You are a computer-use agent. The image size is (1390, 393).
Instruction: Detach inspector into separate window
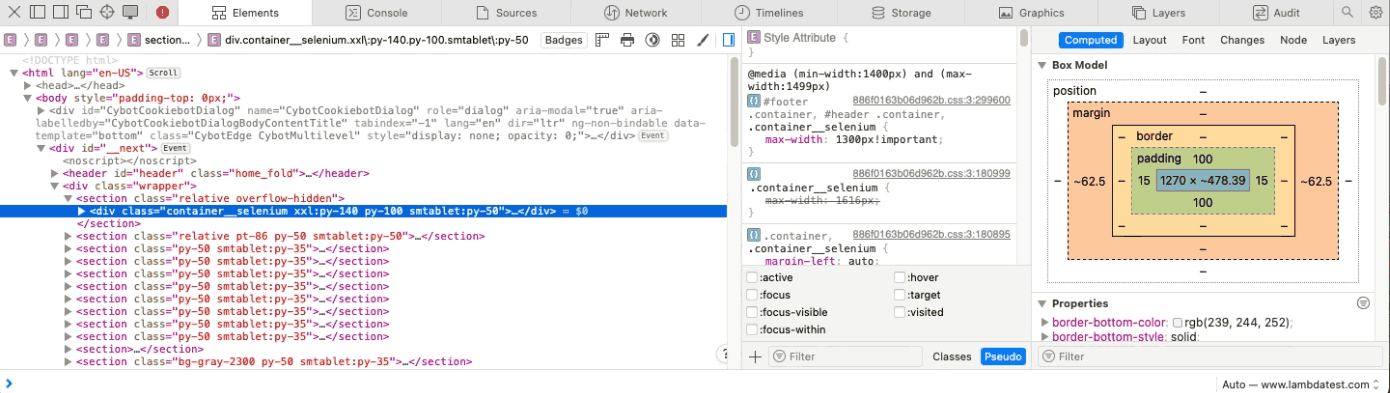[83, 12]
